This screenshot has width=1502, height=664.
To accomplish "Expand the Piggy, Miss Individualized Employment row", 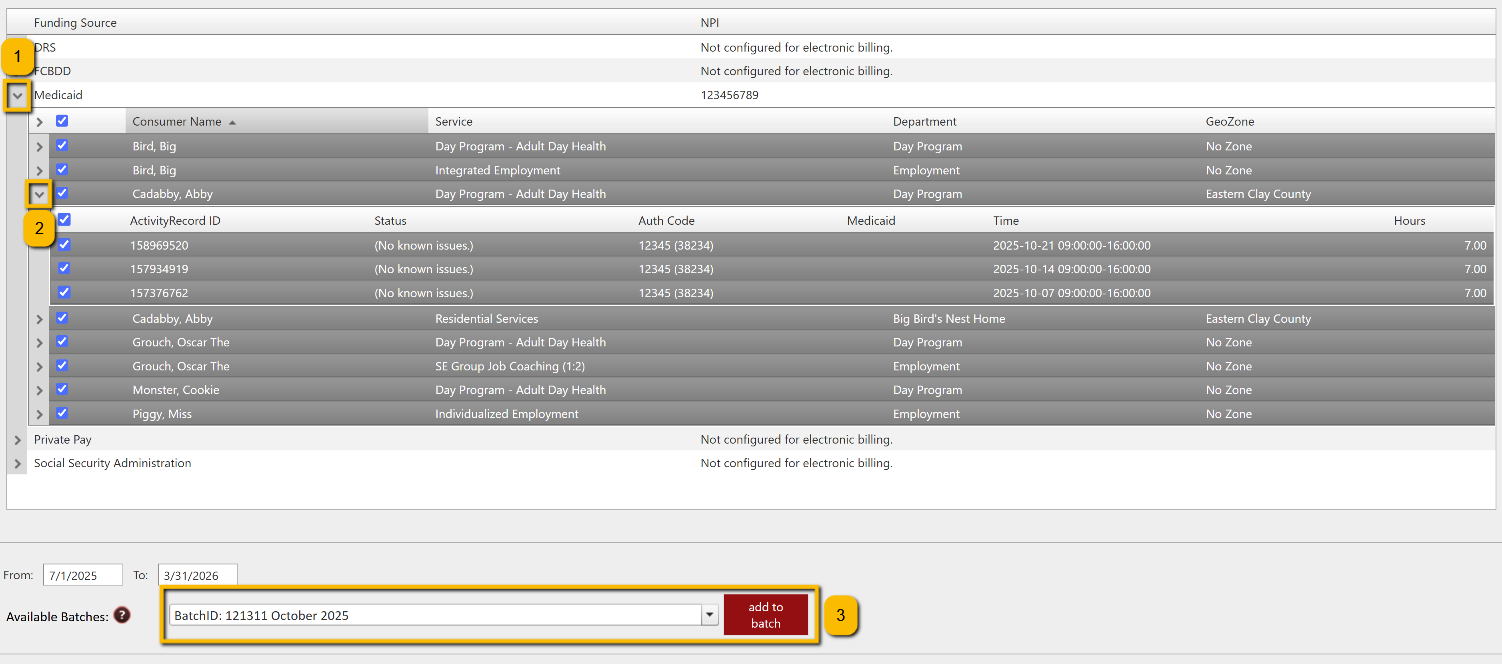I will [40, 414].
